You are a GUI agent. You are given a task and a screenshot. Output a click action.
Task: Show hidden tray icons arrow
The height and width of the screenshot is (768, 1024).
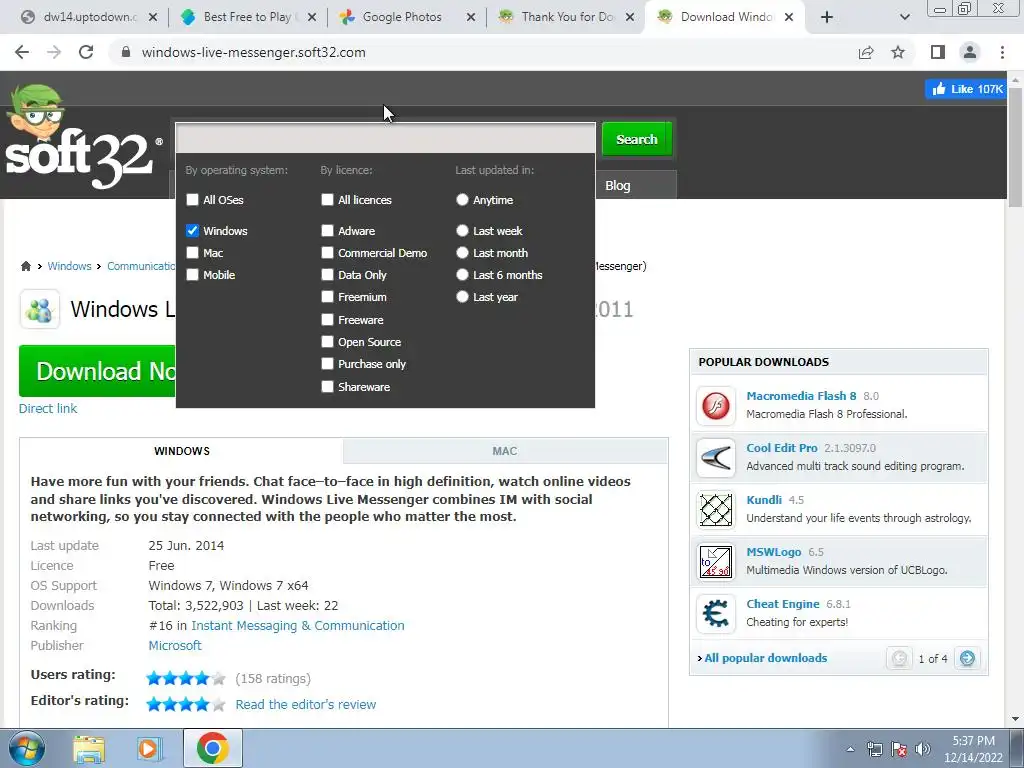click(850, 749)
